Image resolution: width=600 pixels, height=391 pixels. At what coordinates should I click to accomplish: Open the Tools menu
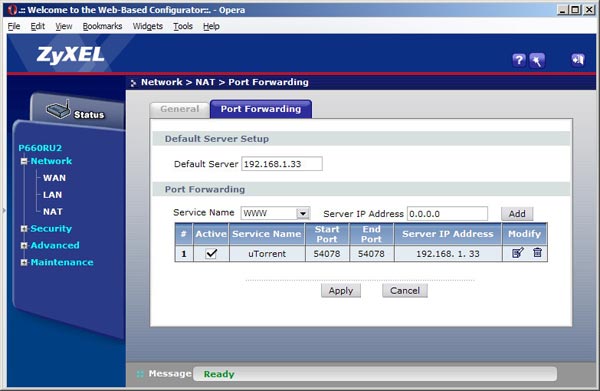[183, 26]
